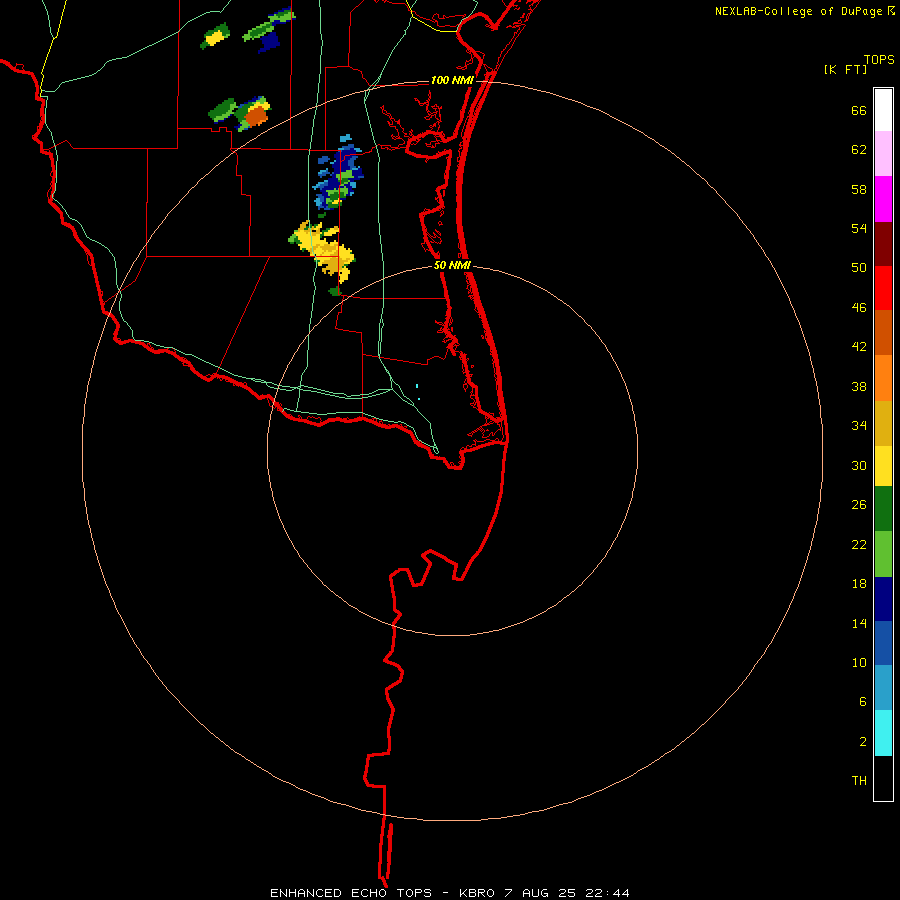Click the magenta 58 kft legend swatch
This screenshot has height=900, width=900.
click(x=883, y=199)
